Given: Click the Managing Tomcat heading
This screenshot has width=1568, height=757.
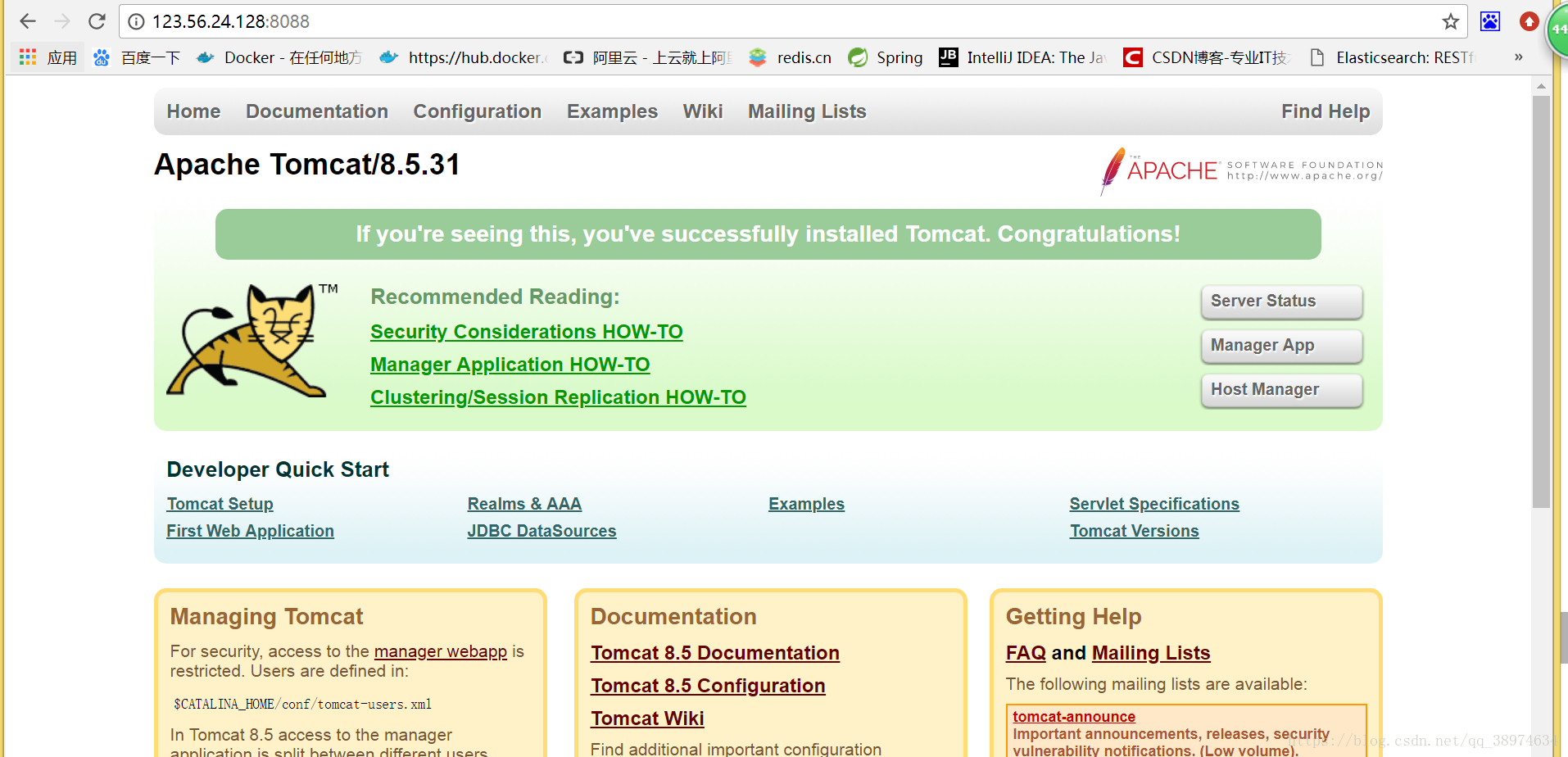Looking at the screenshot, I should click(266, 617).
